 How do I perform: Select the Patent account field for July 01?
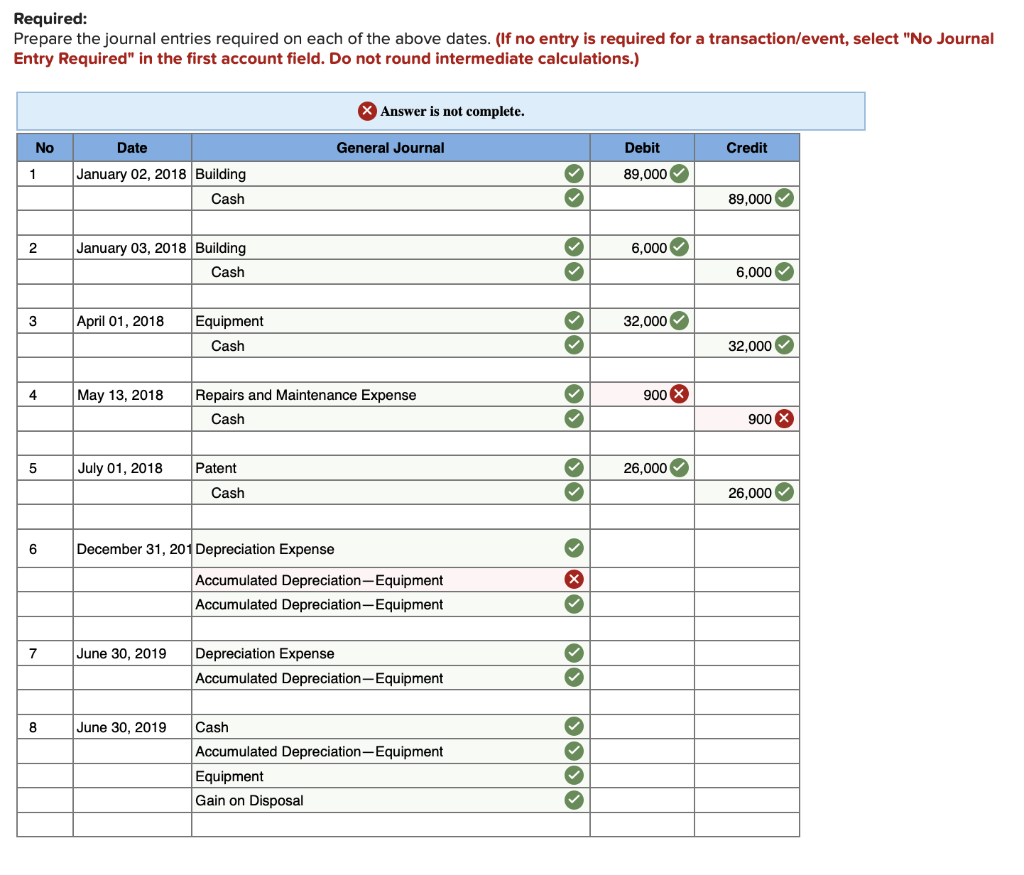tap(391, 468)
